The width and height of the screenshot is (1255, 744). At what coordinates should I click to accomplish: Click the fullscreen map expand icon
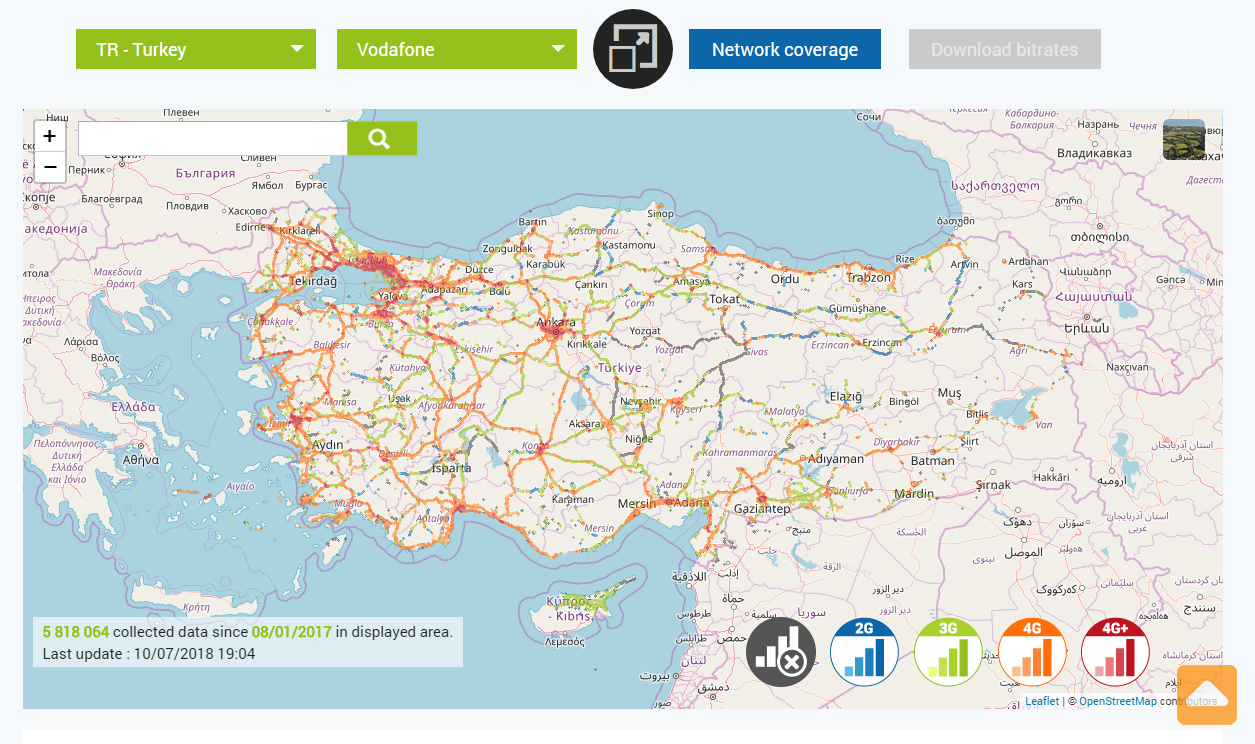pyautogui.click(x=633, y=49)
